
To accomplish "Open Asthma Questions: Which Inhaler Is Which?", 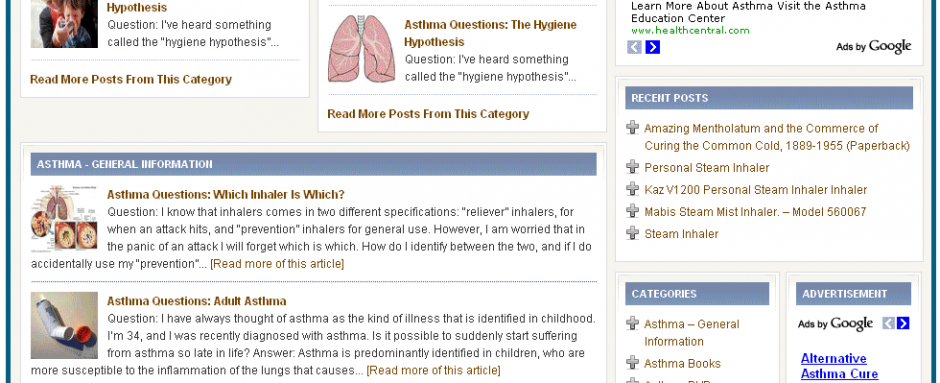I will 225,195.
